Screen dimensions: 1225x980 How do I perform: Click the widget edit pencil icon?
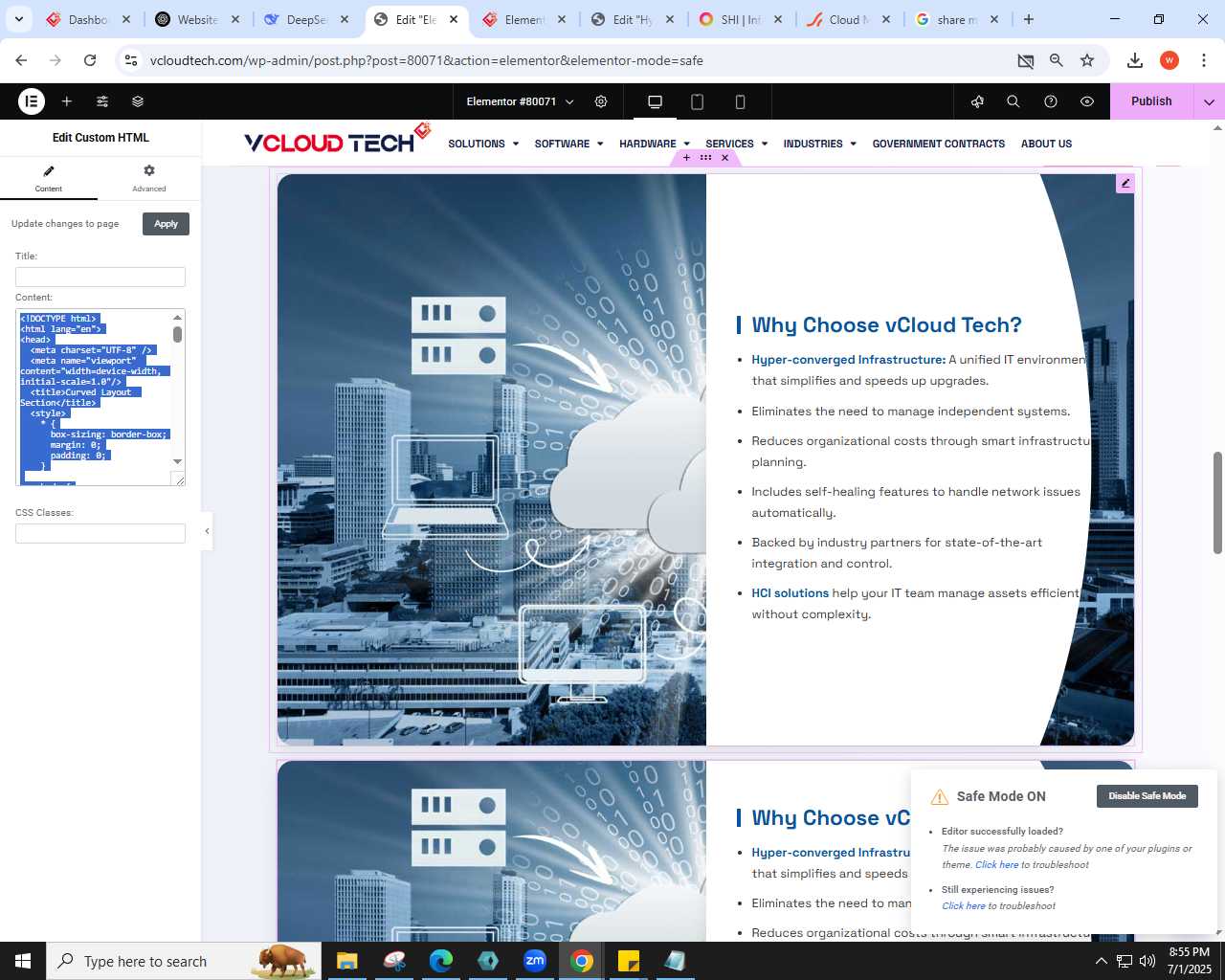pyautogui.click(x=1125, y=183)
